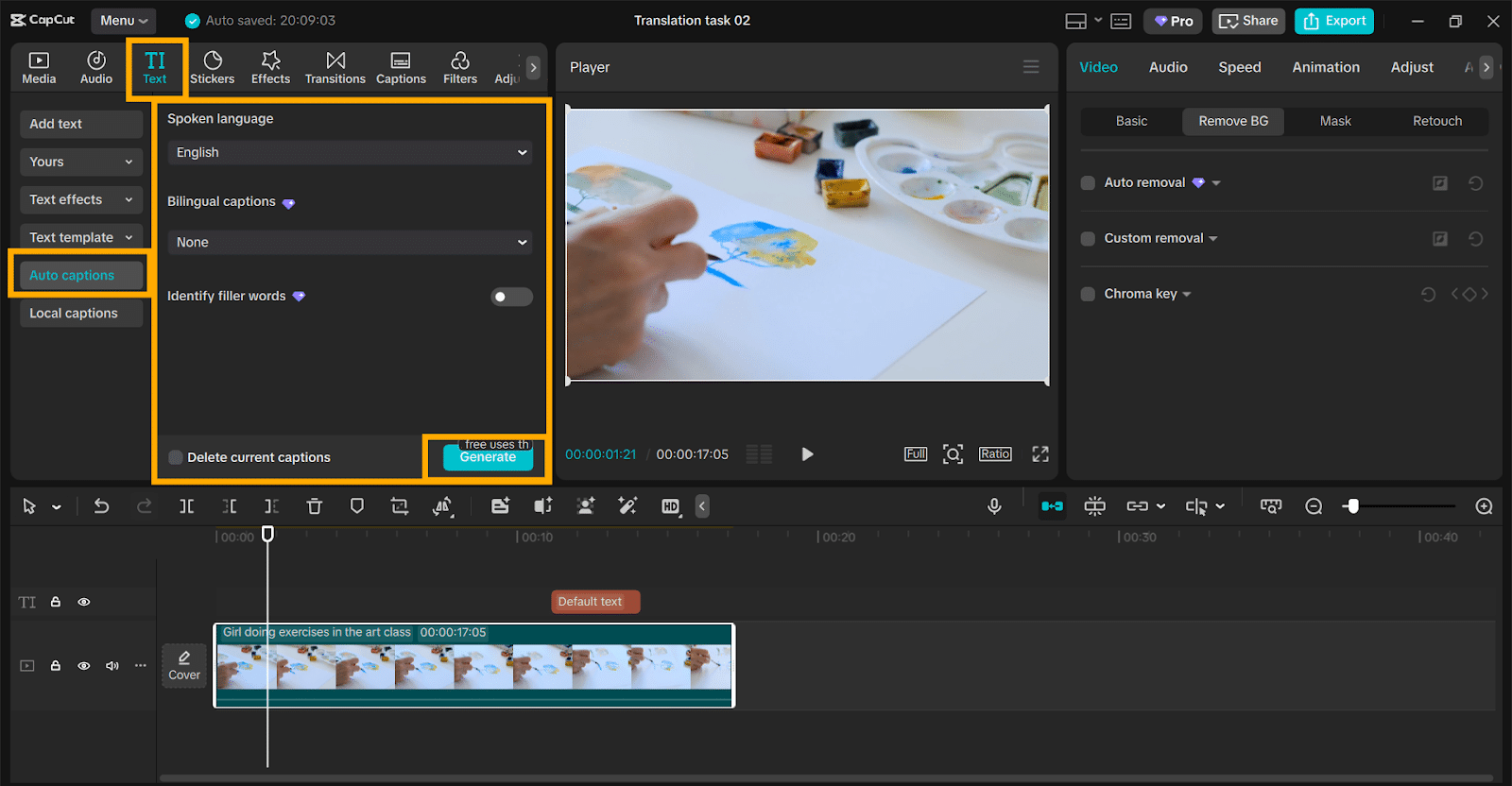Select the Default text clip on timeline
Viewport: 1512px width, 786px height.
595,602
